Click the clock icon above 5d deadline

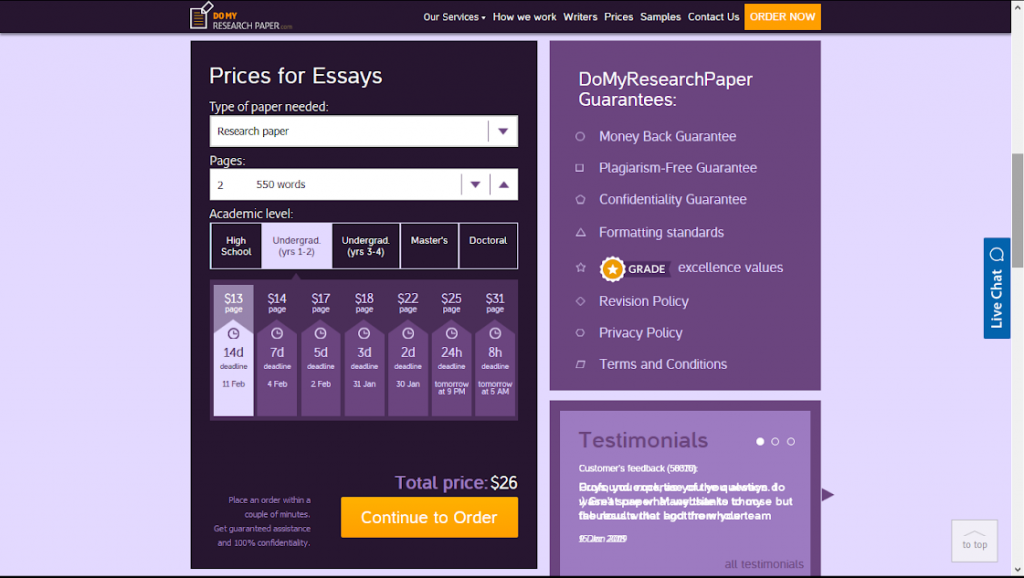click(321, 334)
